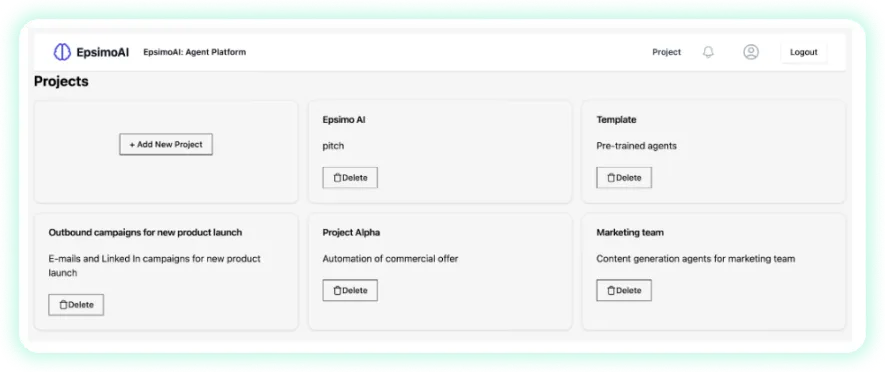Click trash icon on Marketing team card

click(611, 291)
